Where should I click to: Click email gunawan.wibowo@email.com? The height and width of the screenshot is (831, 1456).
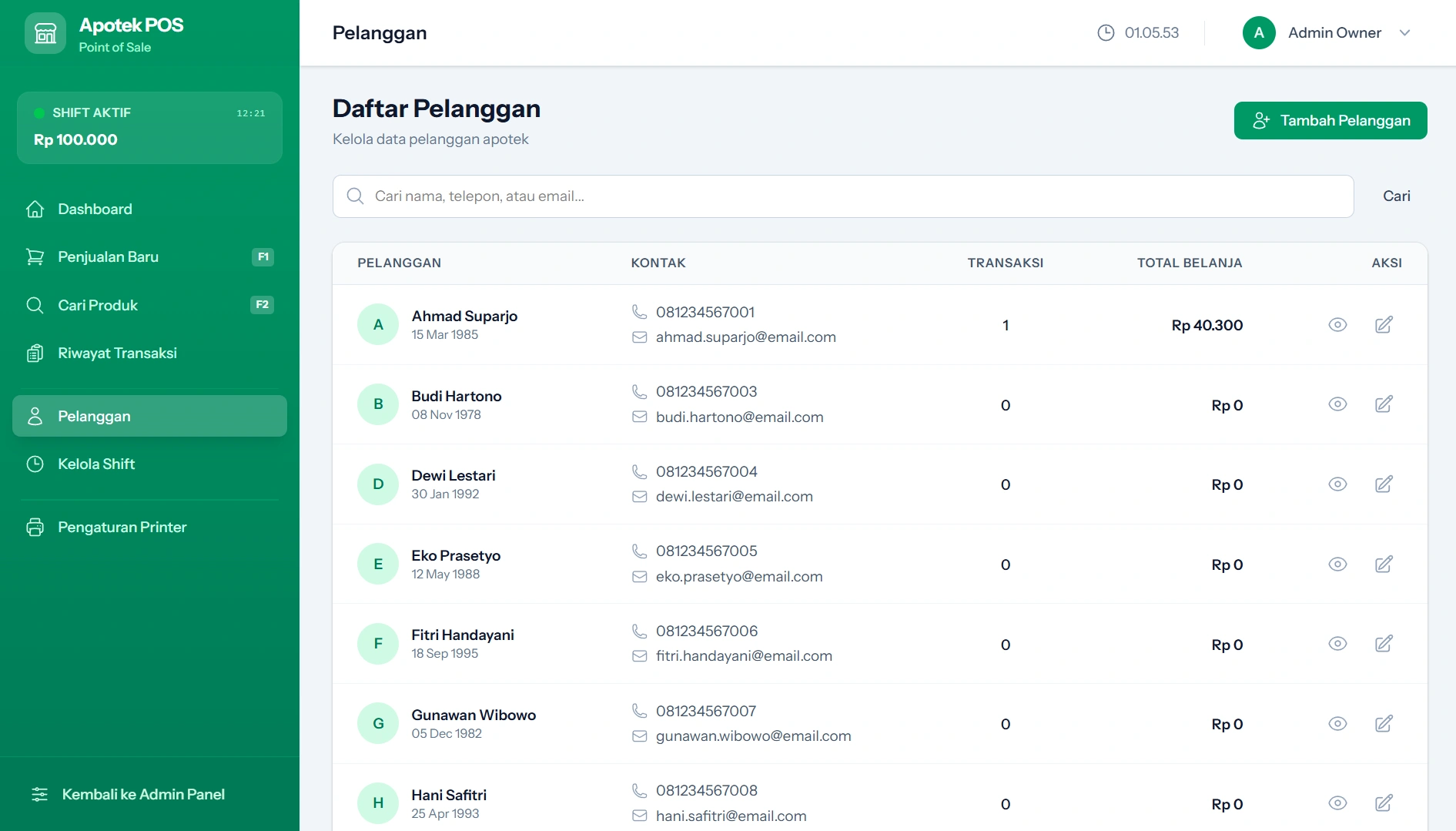753,736
